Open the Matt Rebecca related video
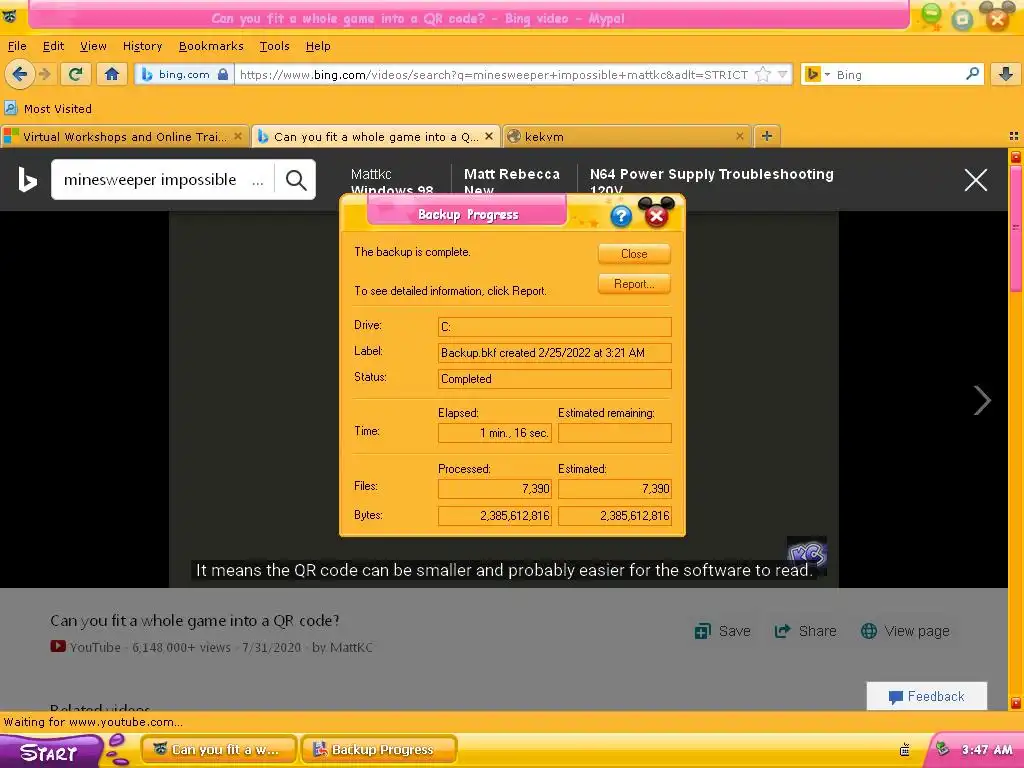The image size is (1024, 768). click(511, 181)
